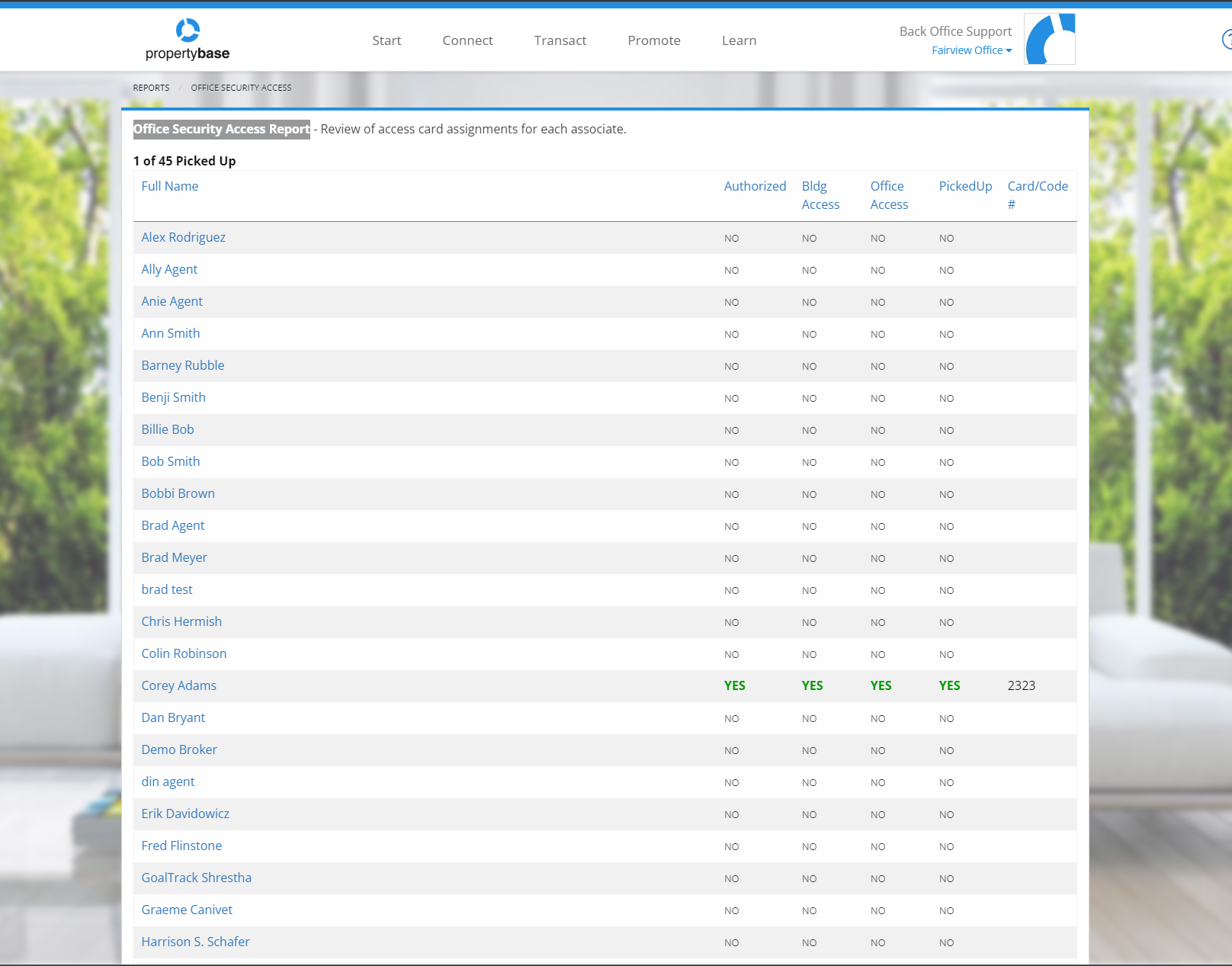Open Fred Flinstone's record
The image size is (1232, 966).
point(181,846)
